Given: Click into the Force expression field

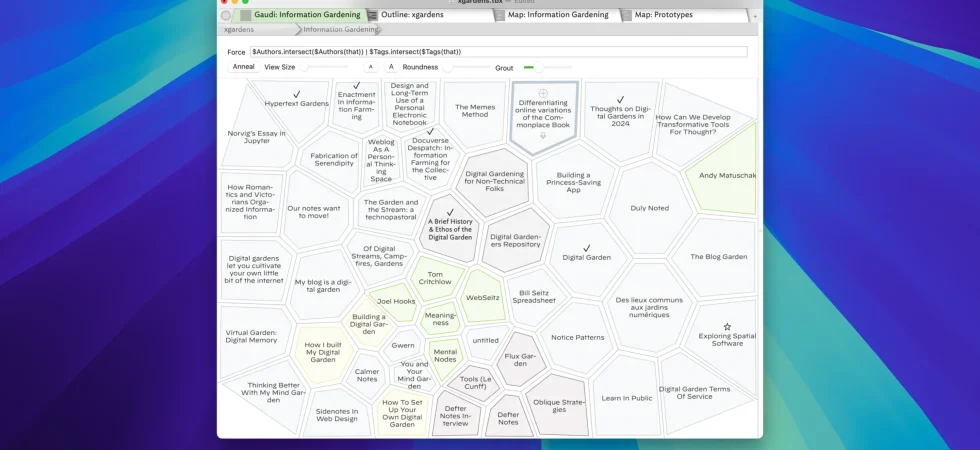Looking at the screenshot, I should (499, 52).
